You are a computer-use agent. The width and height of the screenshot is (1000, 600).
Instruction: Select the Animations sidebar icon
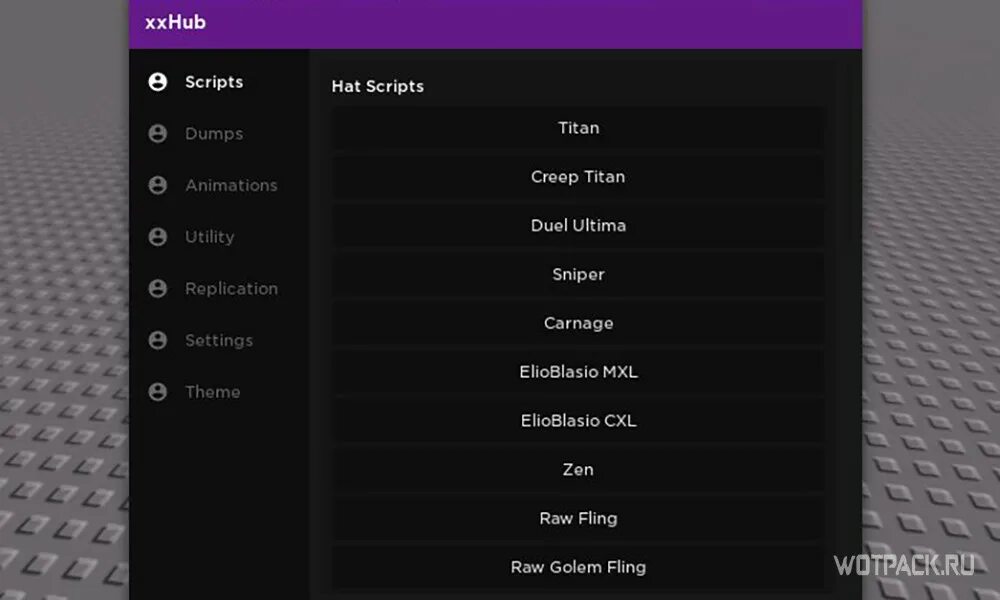click(x=157, y=185)
